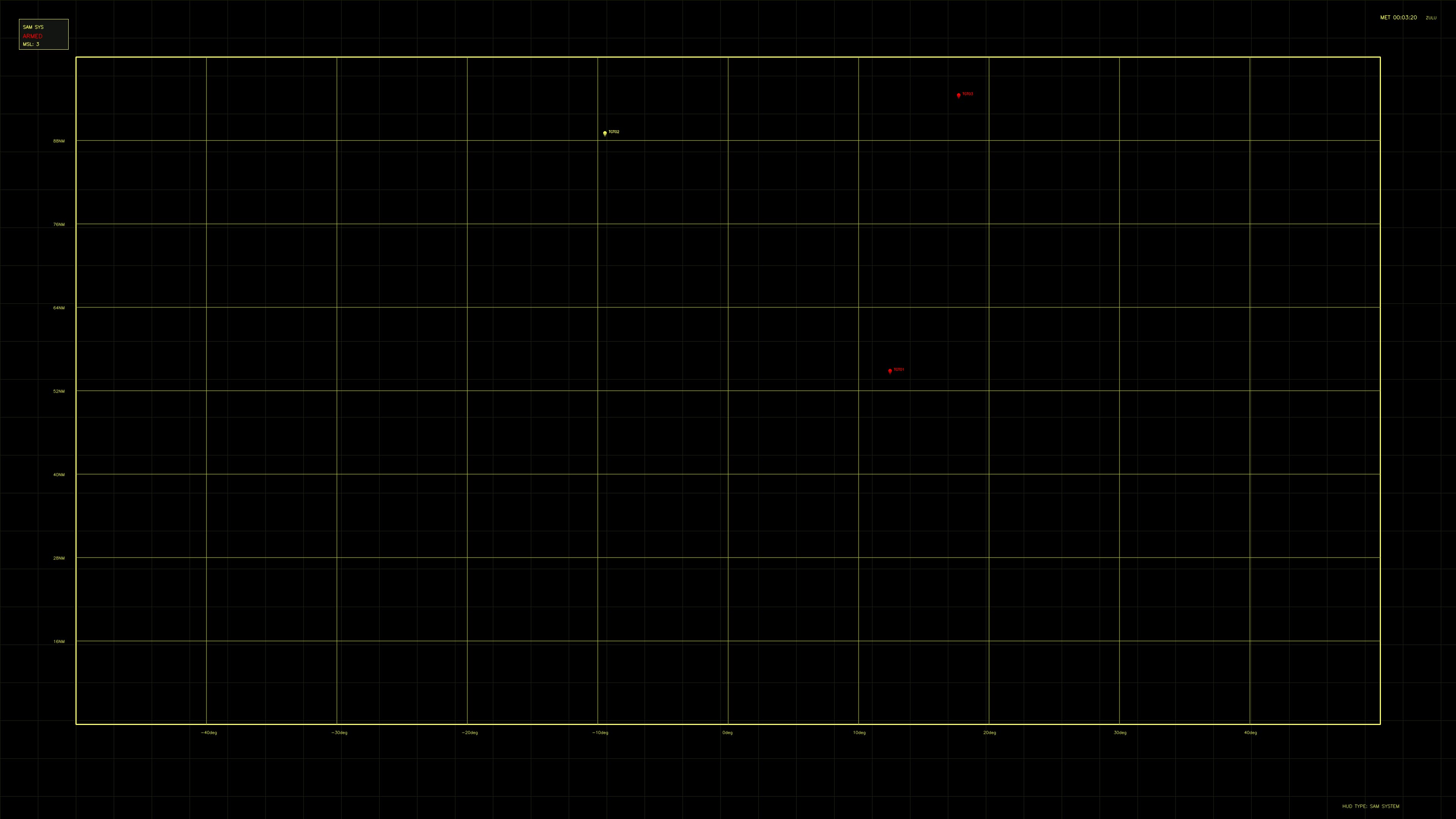This screenshot has height=819, width=1456.
Task: Click the MET mission timer readout
Action: click(x=1399, y=17)
